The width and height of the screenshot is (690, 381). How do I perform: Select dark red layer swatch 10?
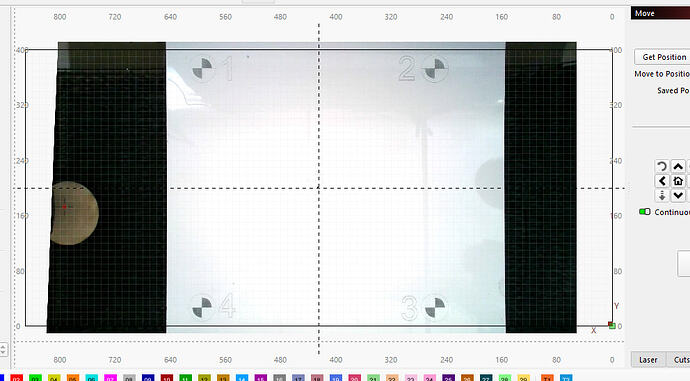(x=167, y=377)
